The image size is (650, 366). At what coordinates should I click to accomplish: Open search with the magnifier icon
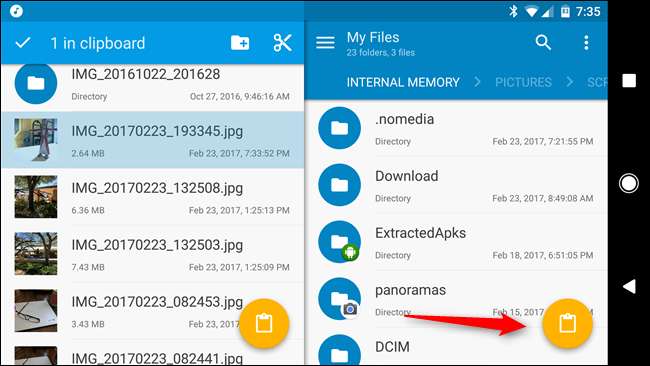543,42
